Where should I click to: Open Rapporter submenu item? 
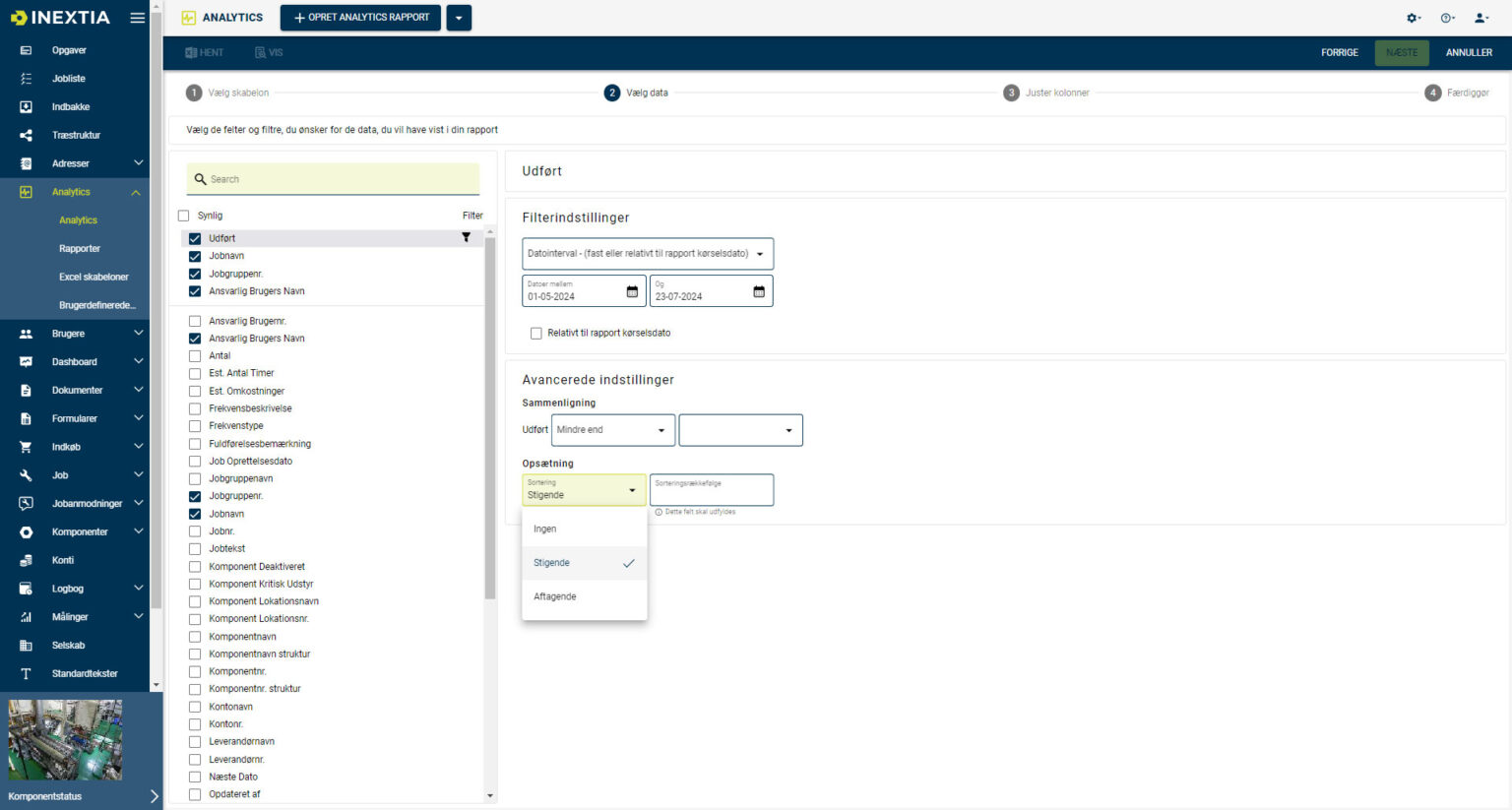click(80, 249)
